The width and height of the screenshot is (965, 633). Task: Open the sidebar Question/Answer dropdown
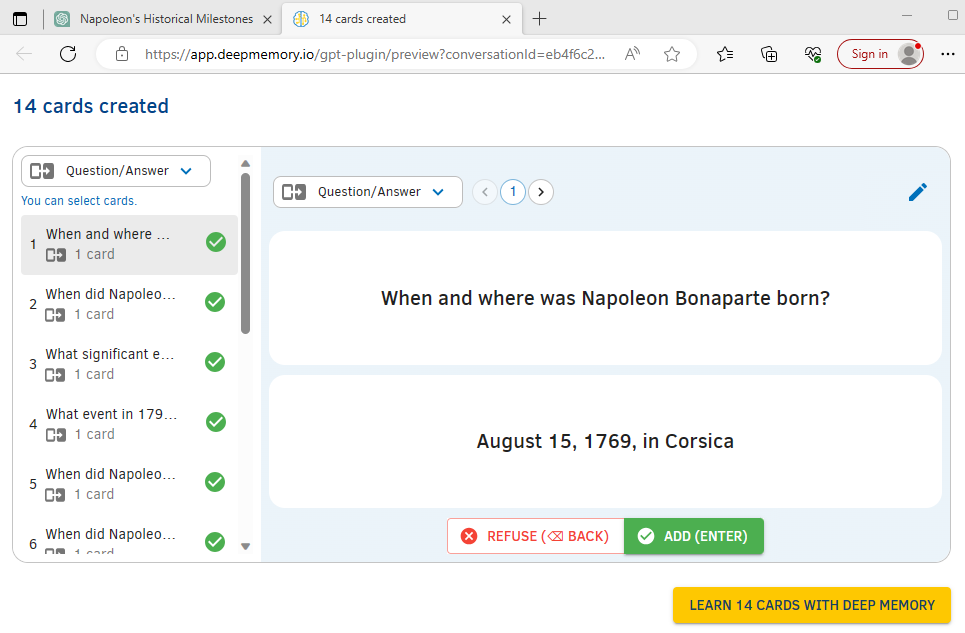click(x=116, y=171)
